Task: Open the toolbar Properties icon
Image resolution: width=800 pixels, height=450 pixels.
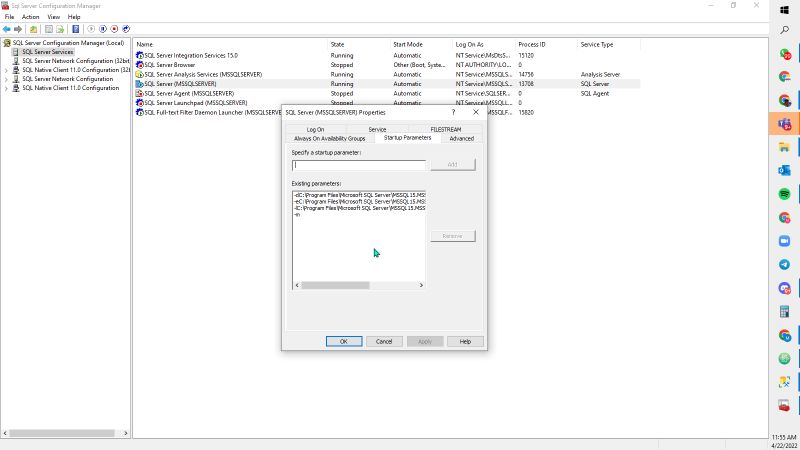Action: pyautogui.click(x=49, y=29)
